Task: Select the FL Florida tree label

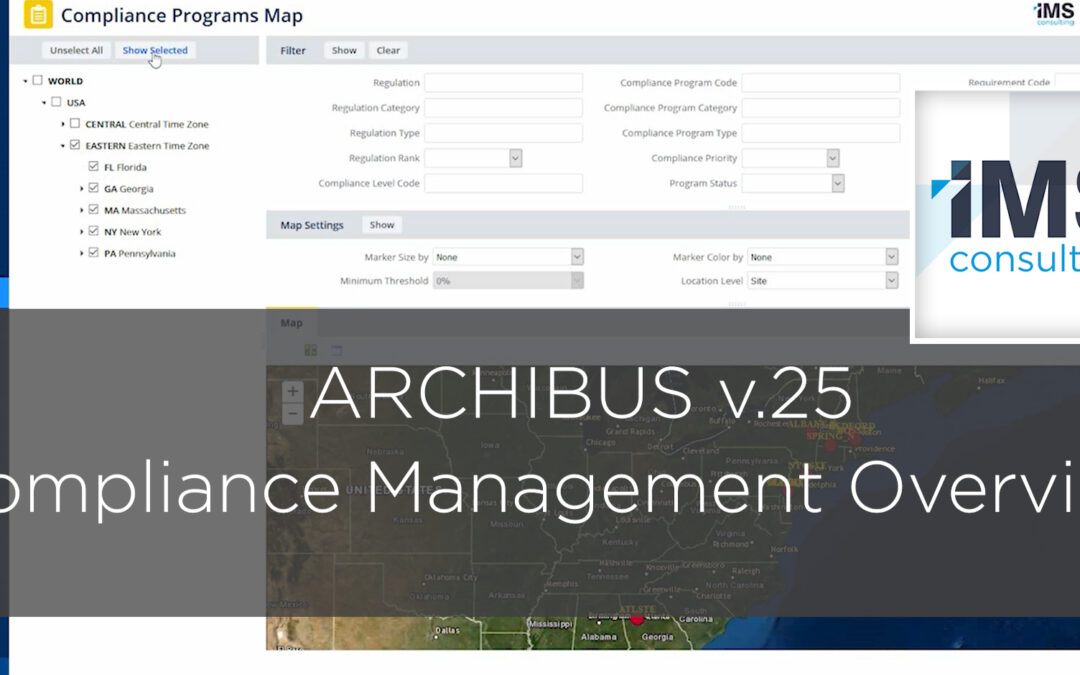Action: click(x=125, y=167)
